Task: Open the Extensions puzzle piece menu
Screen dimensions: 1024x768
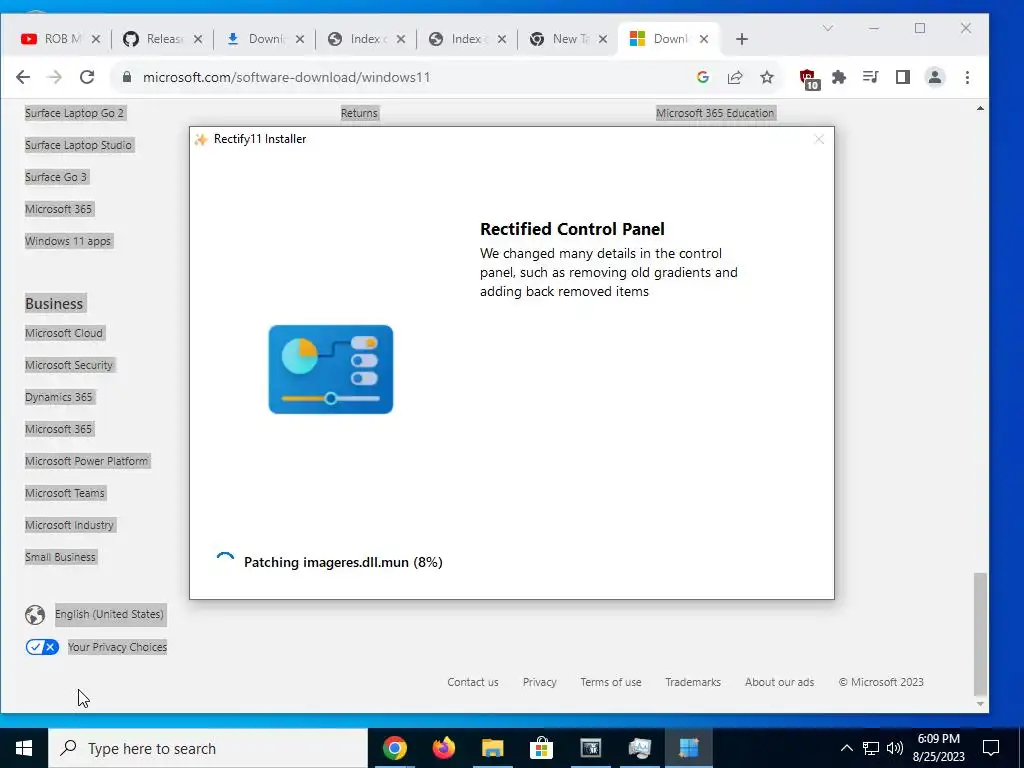Action: [x=839, y=77]
